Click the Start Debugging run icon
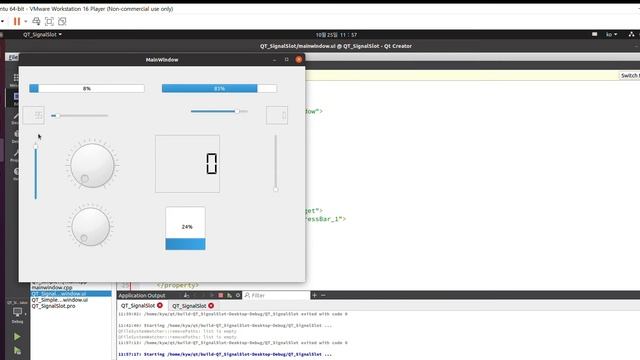The width and height of the screenshot is (640, 360). pos(17,351)
